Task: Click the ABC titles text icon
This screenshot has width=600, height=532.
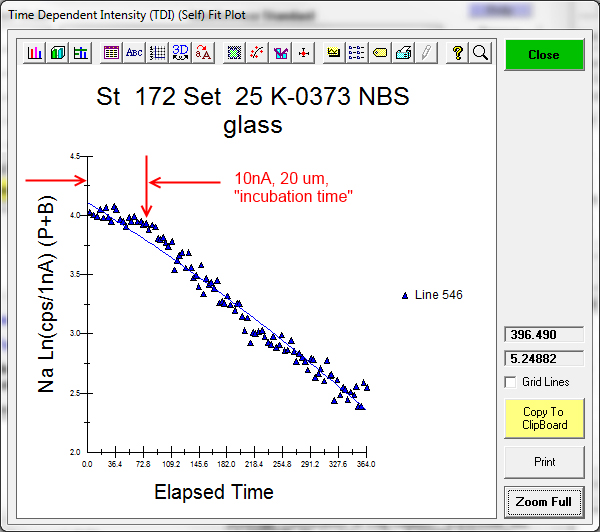Action: coord(134,53)
